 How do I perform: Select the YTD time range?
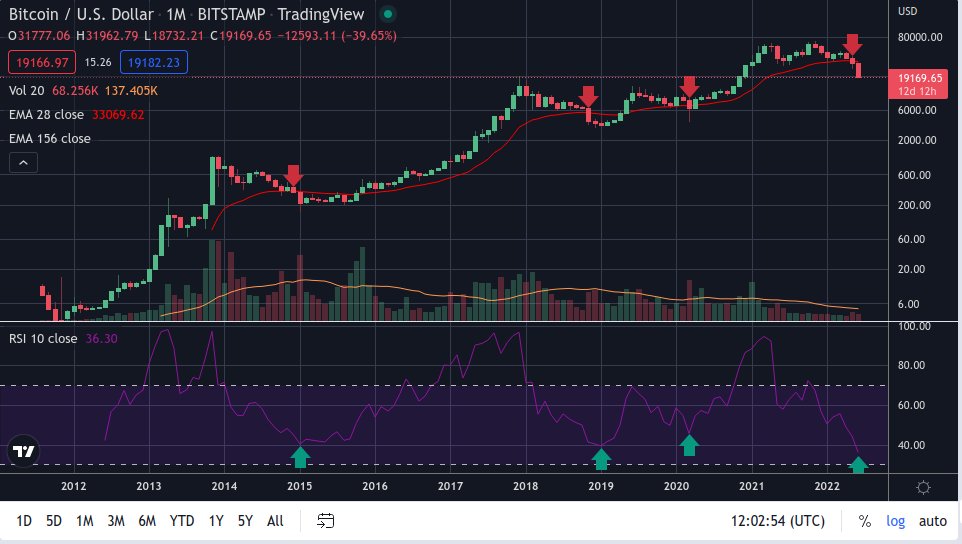tap(182, 521)
